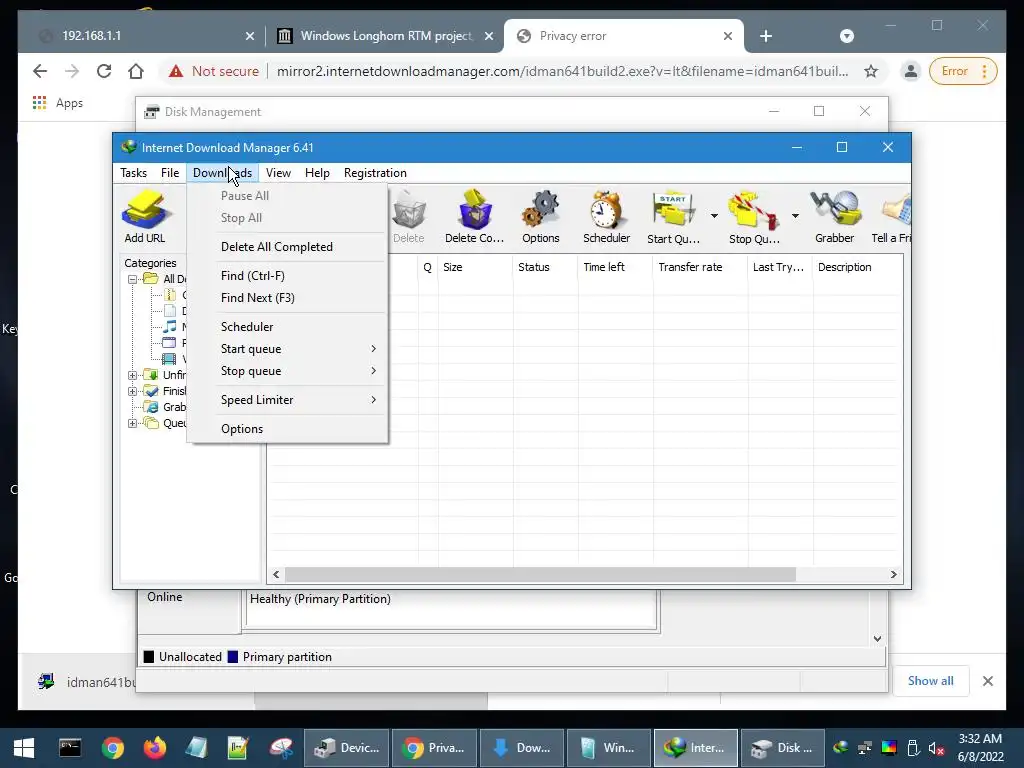Open Start Queue dropdown arrow

(714, 216)
